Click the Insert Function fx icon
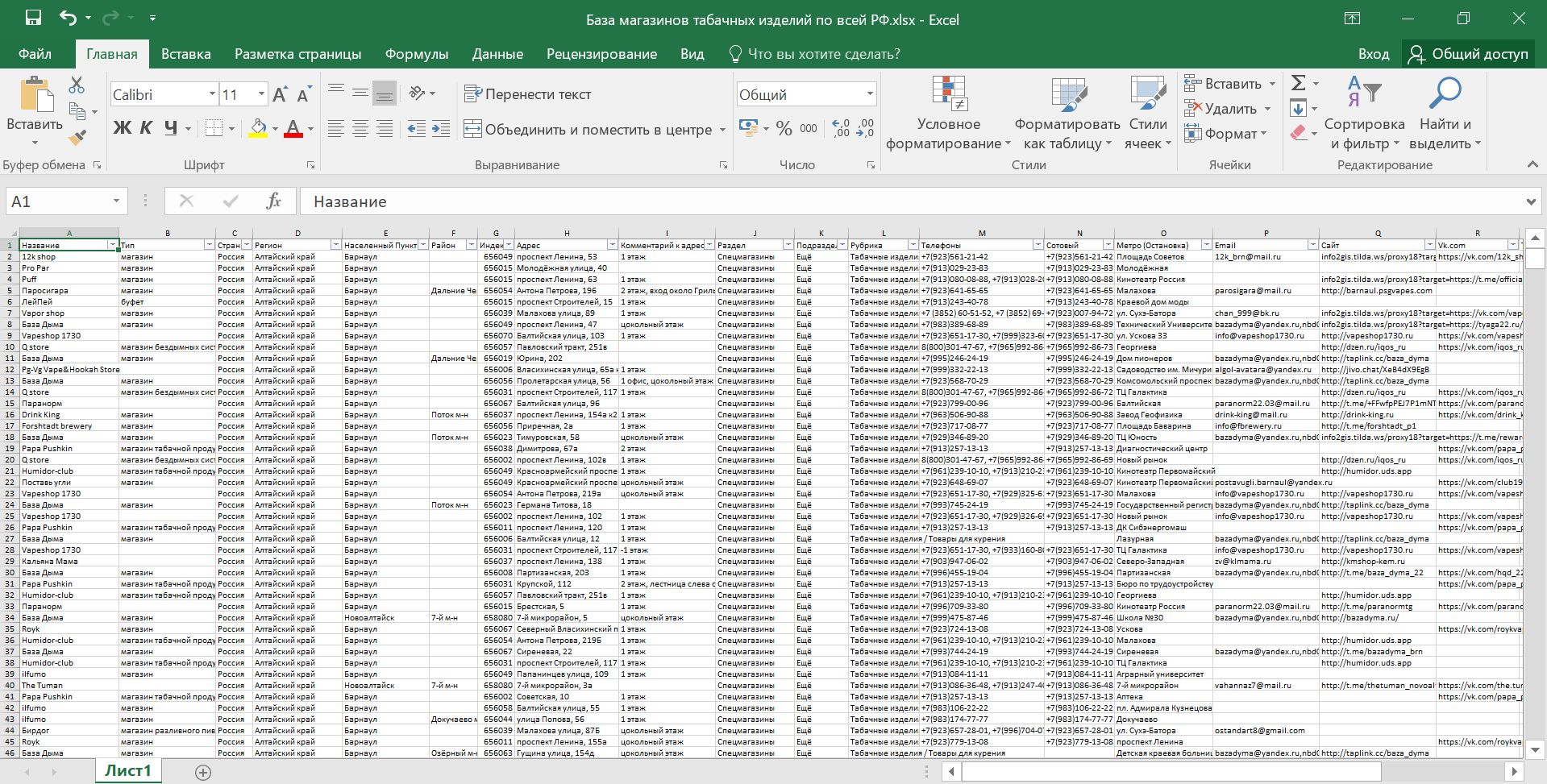 click(x=273, y=201)
